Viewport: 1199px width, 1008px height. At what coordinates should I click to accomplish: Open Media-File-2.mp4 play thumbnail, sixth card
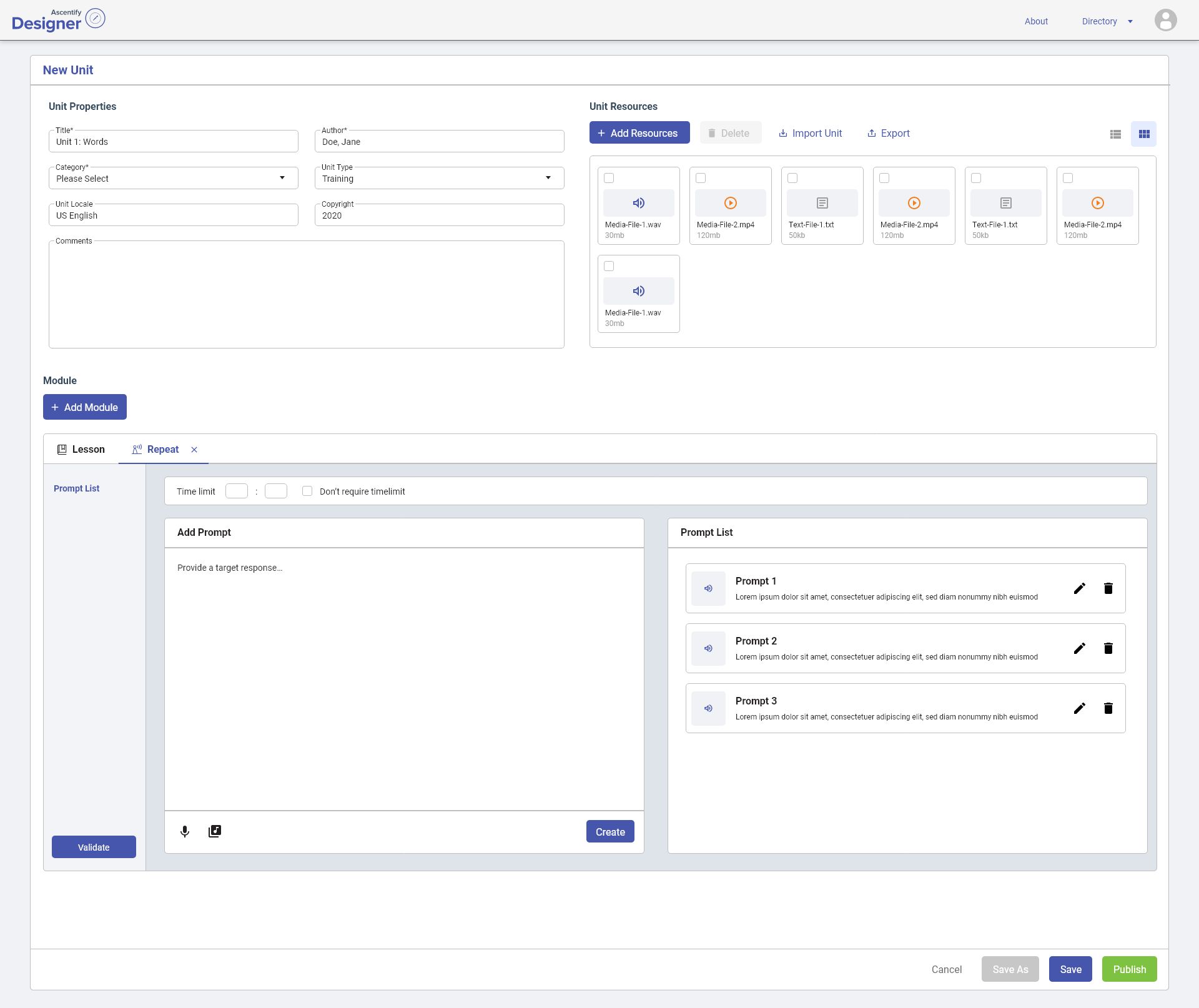1097,203
